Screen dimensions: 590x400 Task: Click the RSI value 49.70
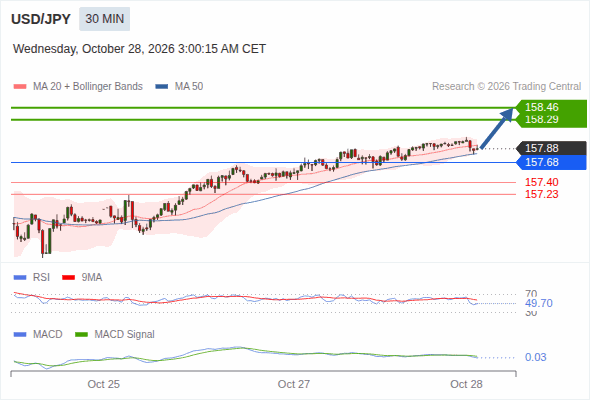(539, 303)
